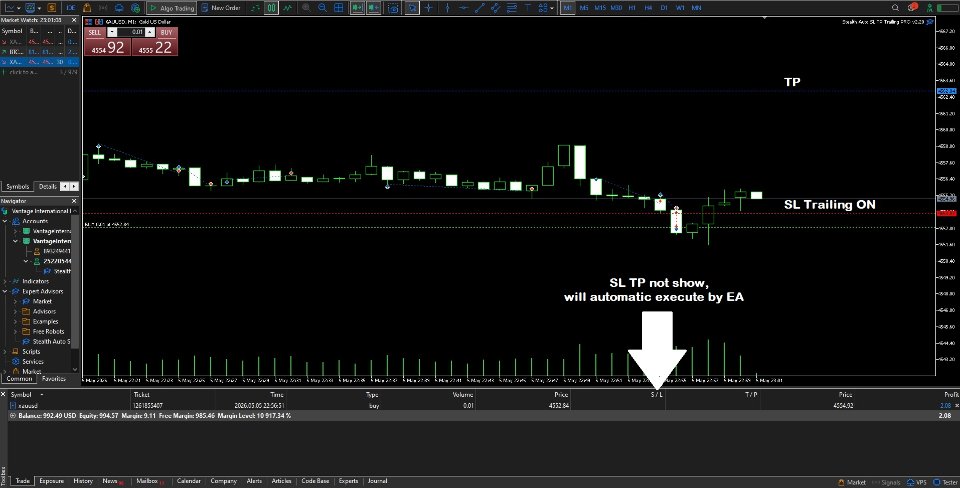This screenshot has width=960, height=488.
Task: Click the Zoom Out magnifier icon
Action: point(322,8)
